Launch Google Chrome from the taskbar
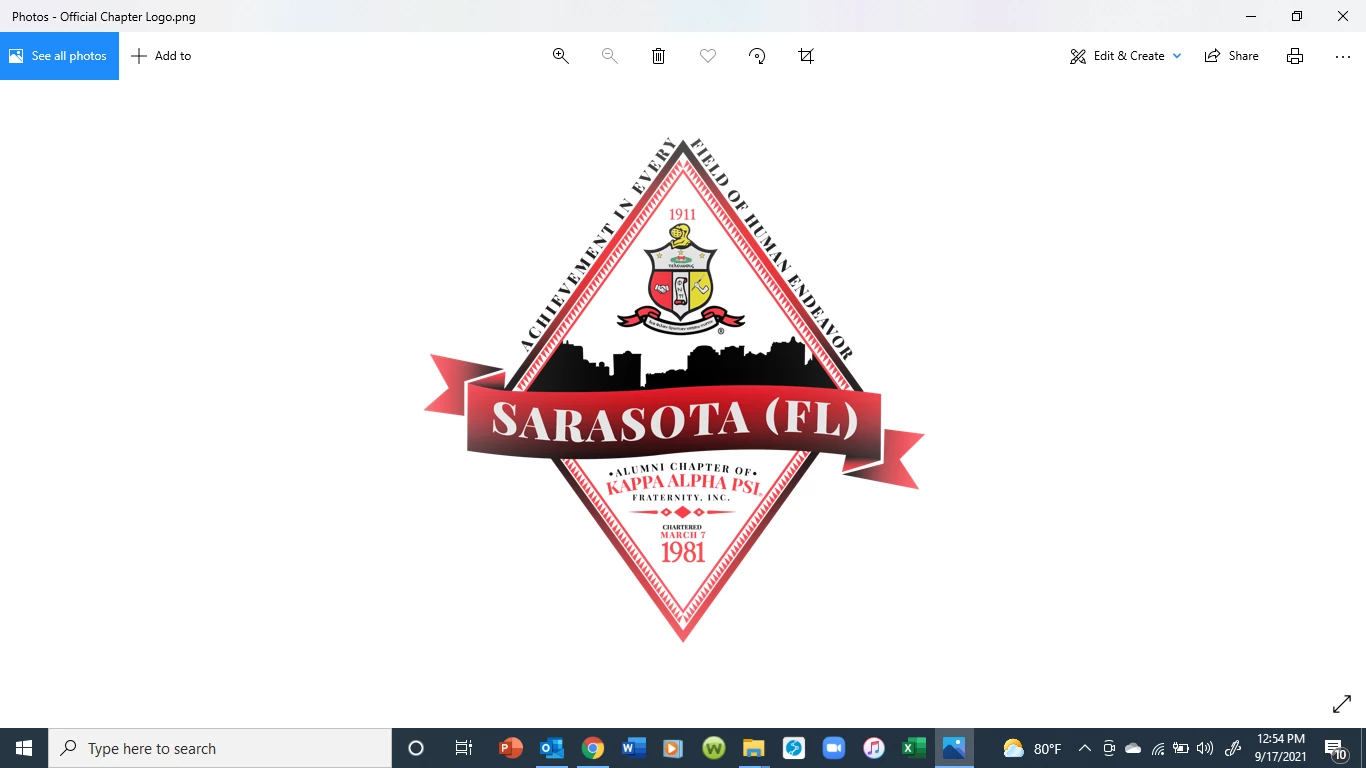The height and width of the screenshot is (768, 1366). pos(592,748)
